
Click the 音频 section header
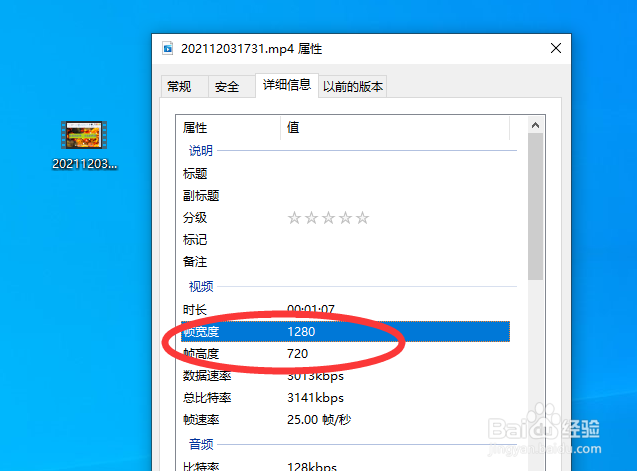[x=201, y=444]
